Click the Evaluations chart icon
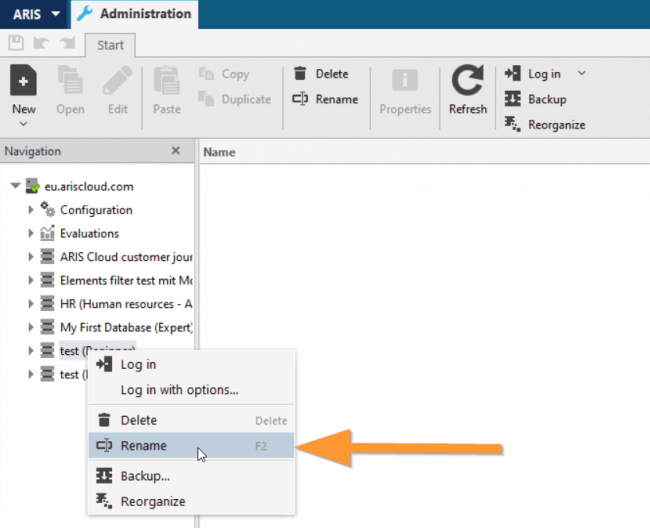Viewport: 650px width, 528px height. coord(47,233)
